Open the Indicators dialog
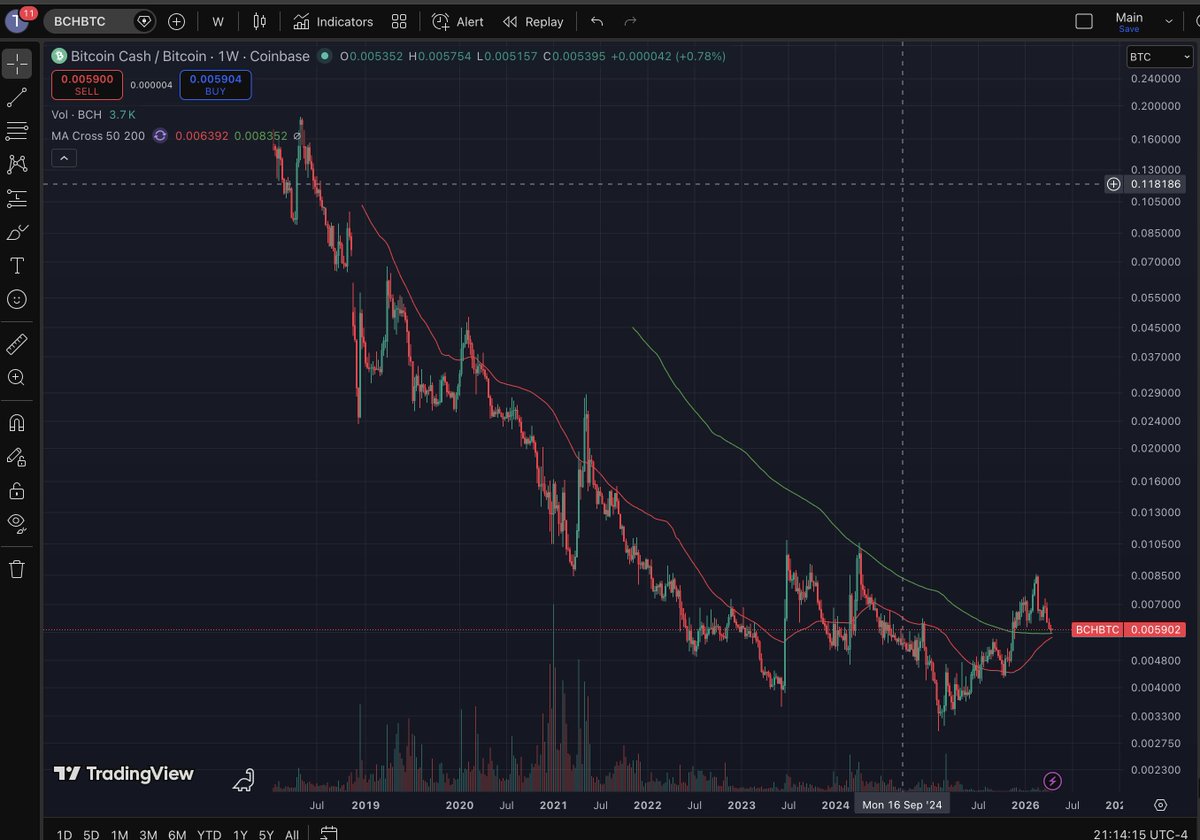This screenshot has height=840, width=1200. tap(333, 21)
